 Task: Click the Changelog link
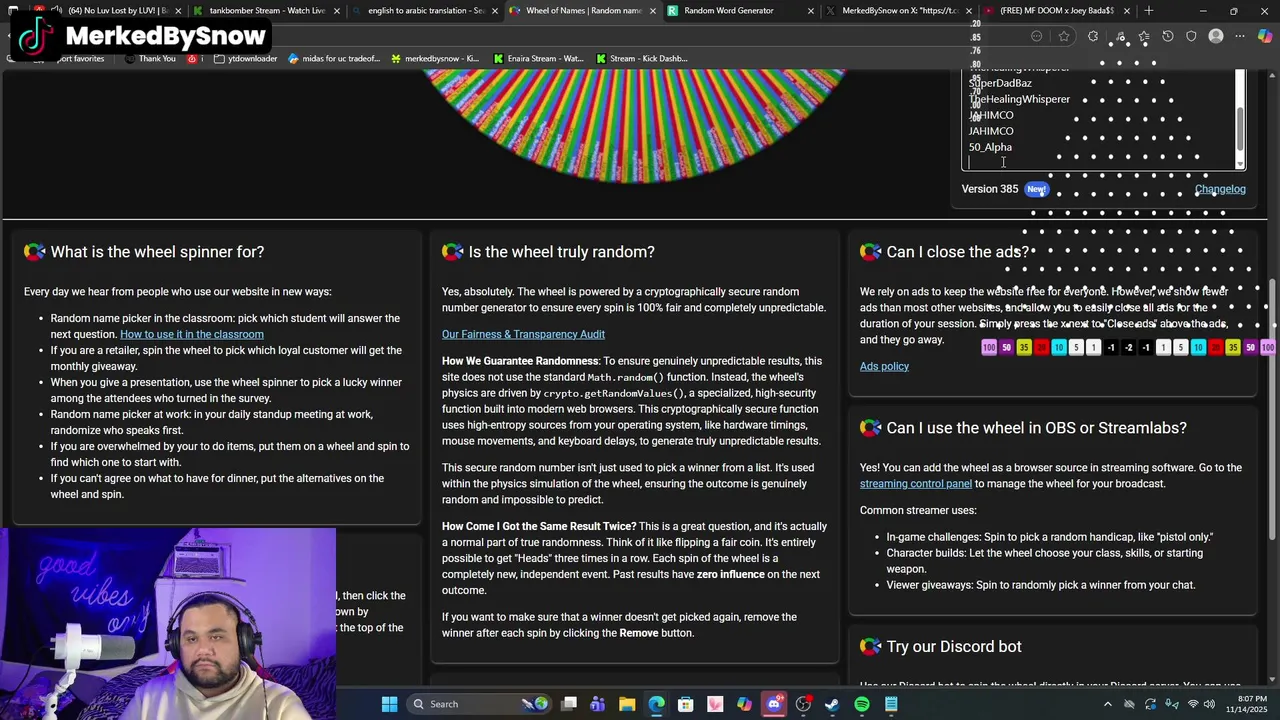click(x=1220, y=189)
